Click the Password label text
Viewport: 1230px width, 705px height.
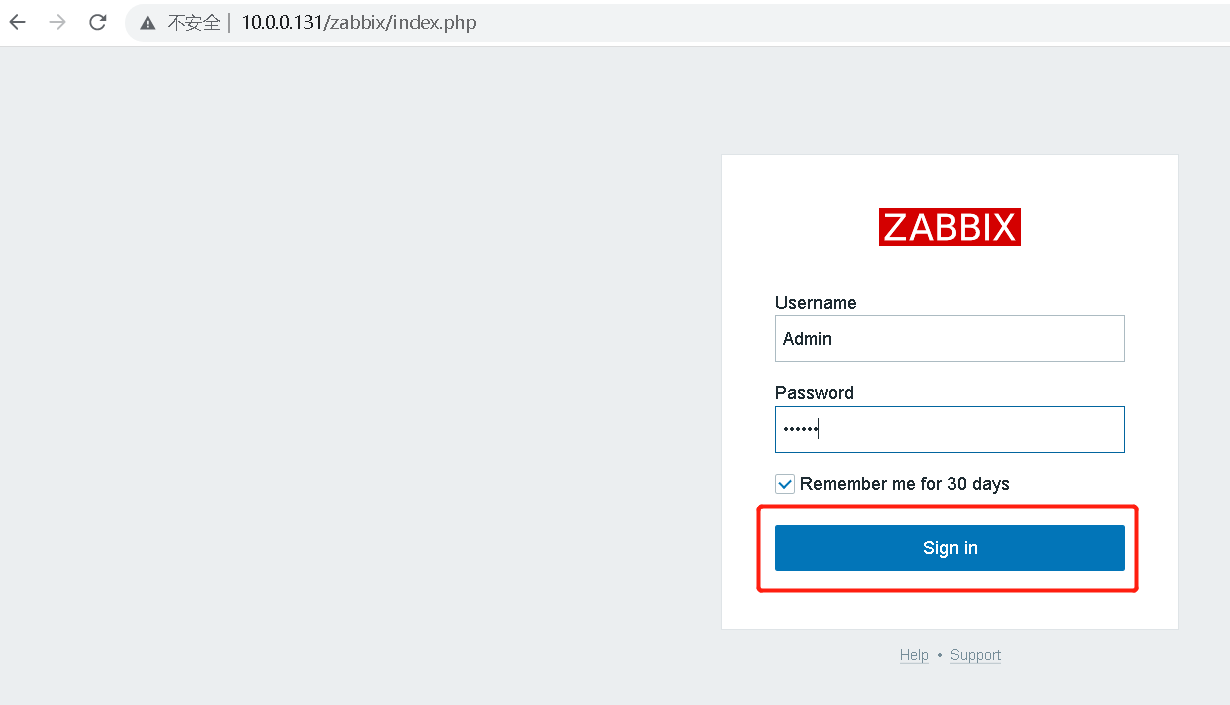(x=814, y=393)
